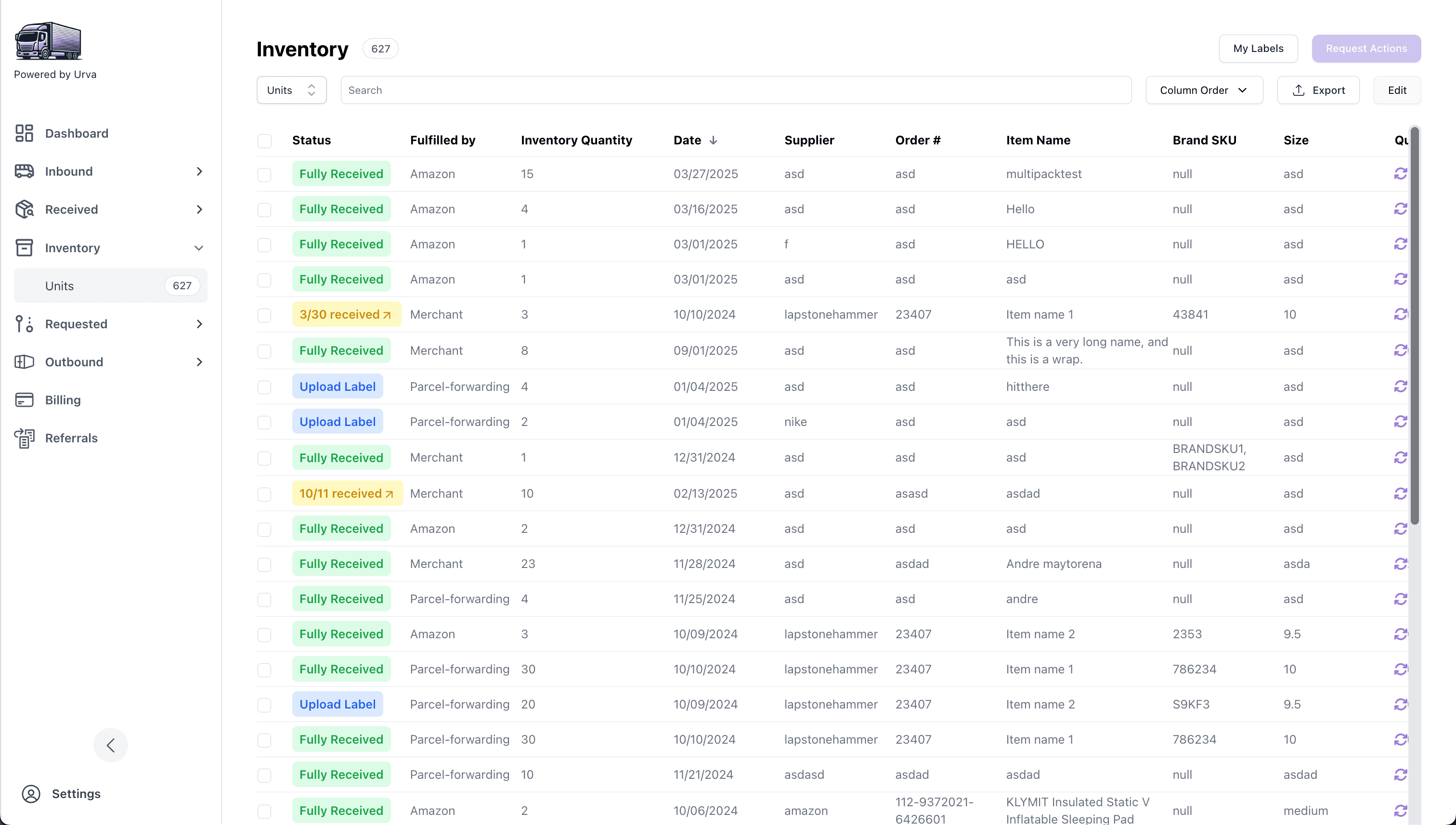The image size is (1456, 825).
Task: Click the Received package icon
Action: (24, 209)
